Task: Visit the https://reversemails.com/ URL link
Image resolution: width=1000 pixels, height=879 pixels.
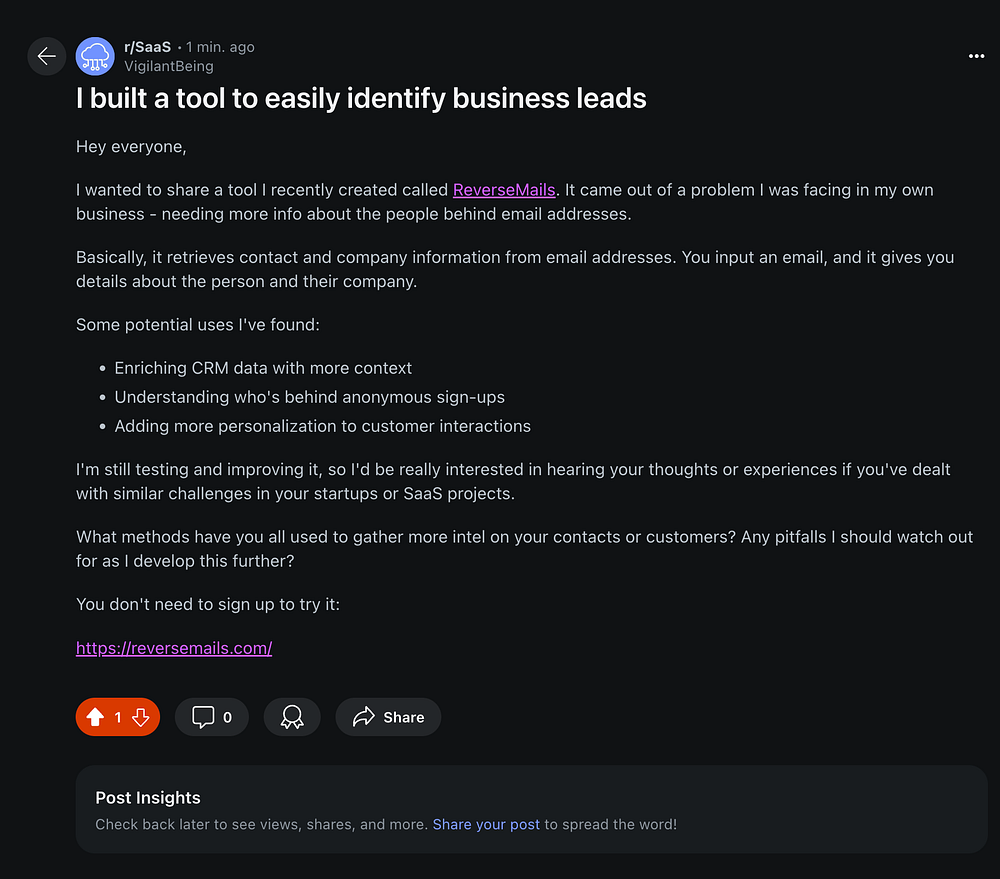Action: point(174,648)
